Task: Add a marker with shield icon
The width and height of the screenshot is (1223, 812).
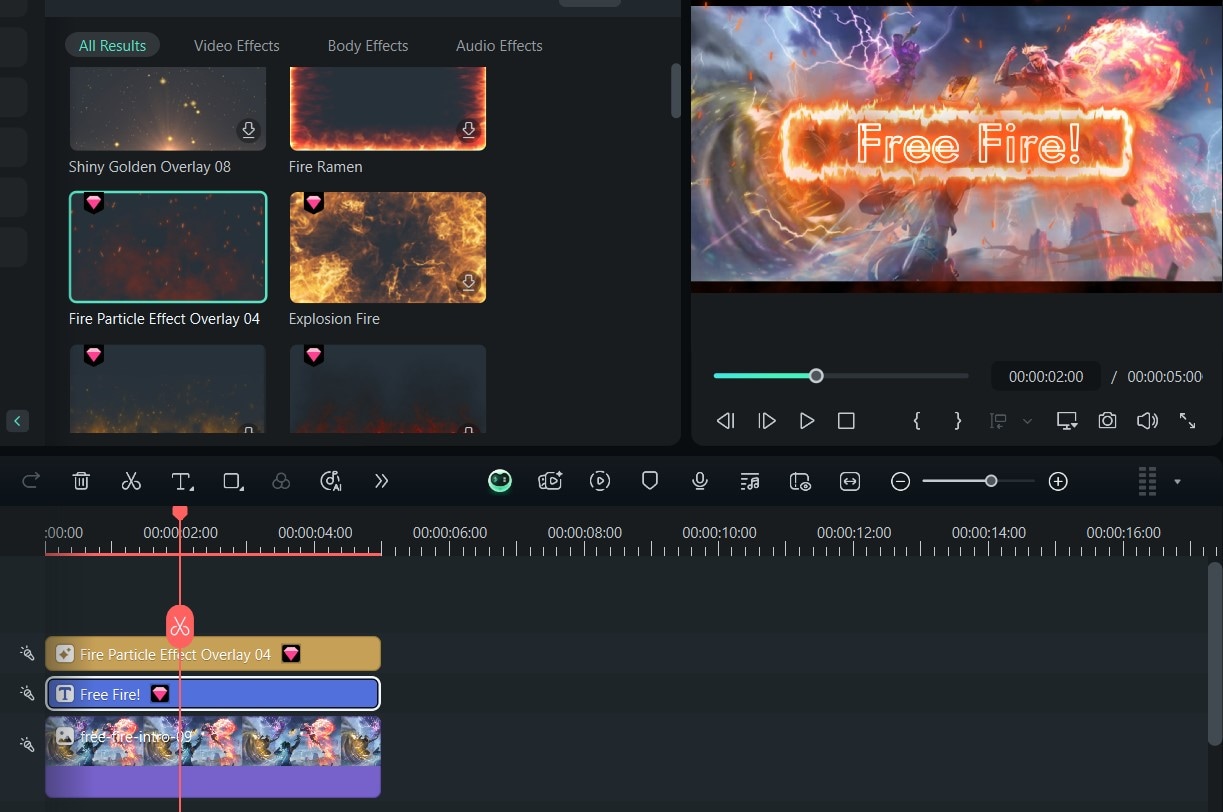Action: point(650,481)
